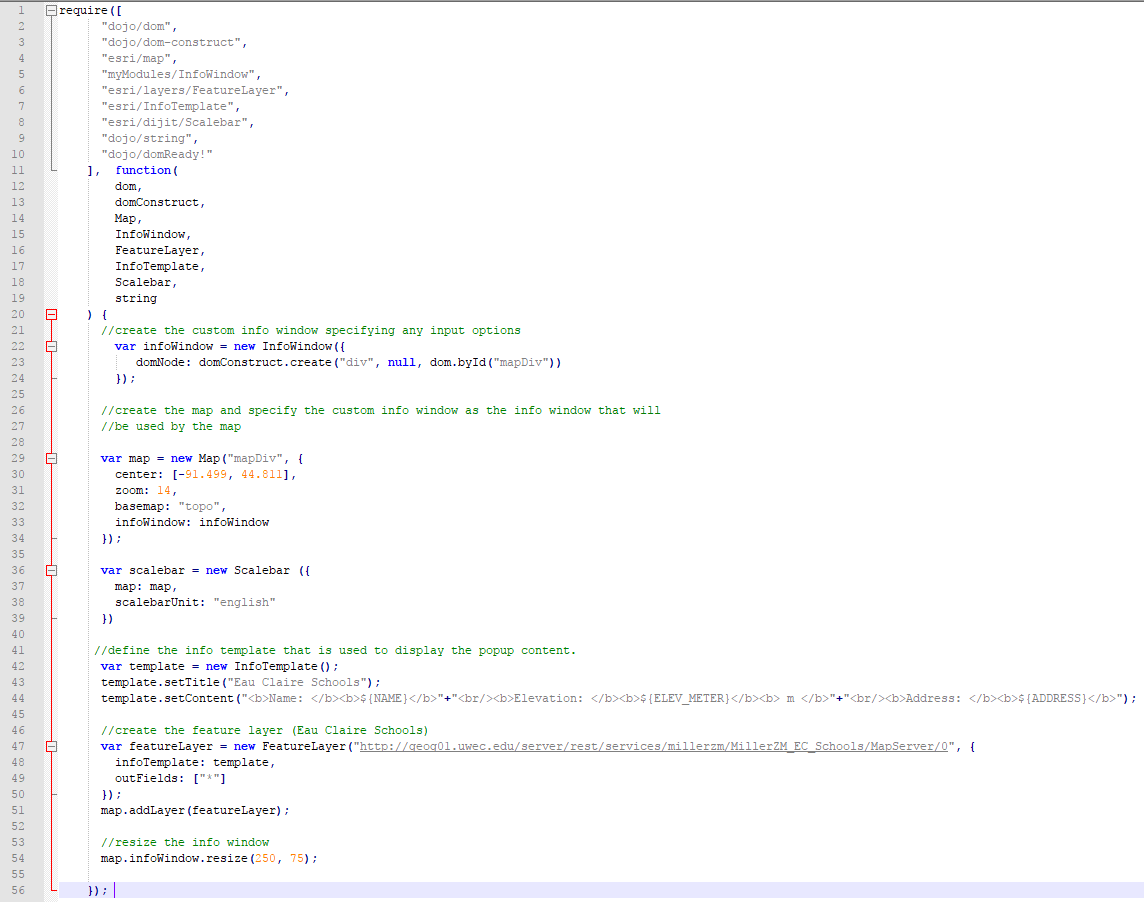Click the 'infoTemplate: template,' line
Image resolution: width=1144 pixels, height=902 pixels.
point(195,763)
